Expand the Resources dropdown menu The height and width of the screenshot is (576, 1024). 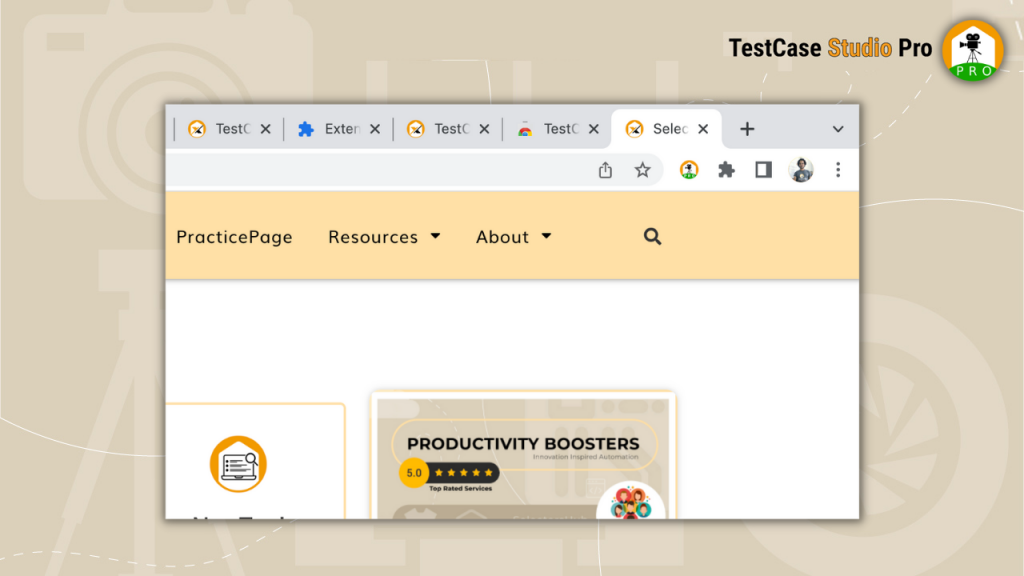coord(384,236)
